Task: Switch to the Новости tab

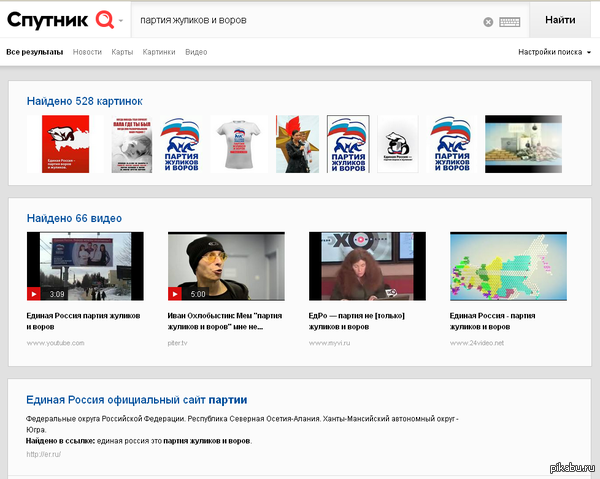Action: click(x=87, y=51)
